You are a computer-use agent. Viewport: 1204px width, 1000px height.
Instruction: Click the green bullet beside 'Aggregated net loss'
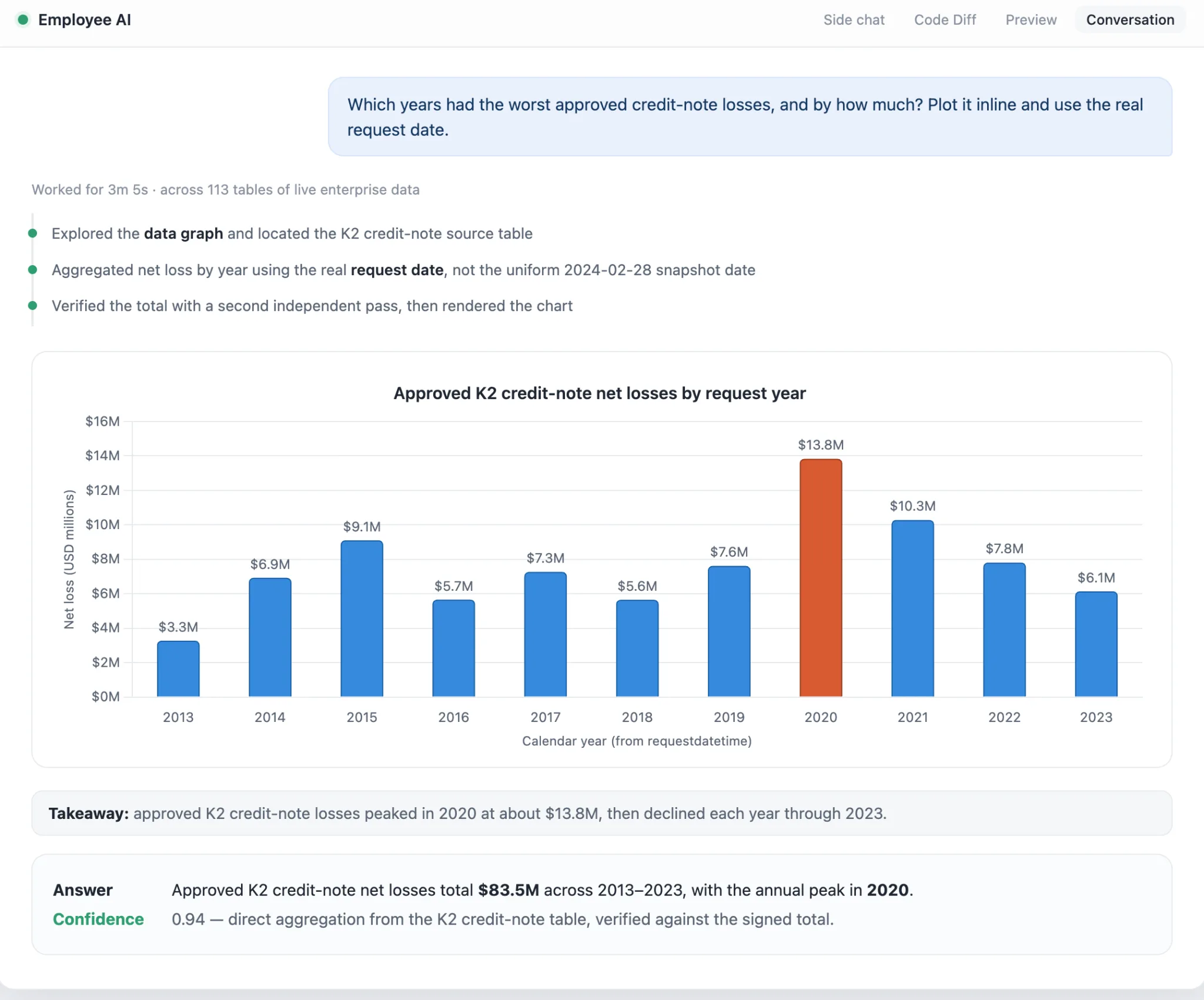click(33, 270)
